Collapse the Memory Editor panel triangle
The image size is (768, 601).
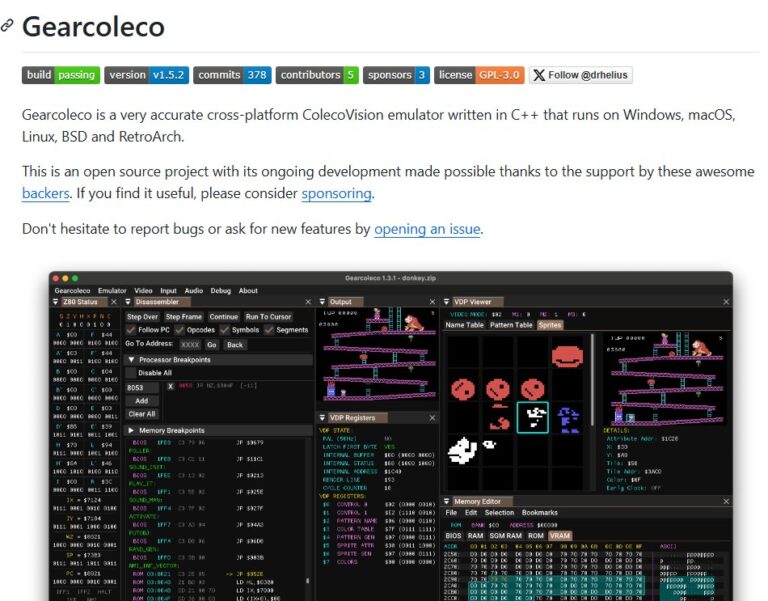446,501
